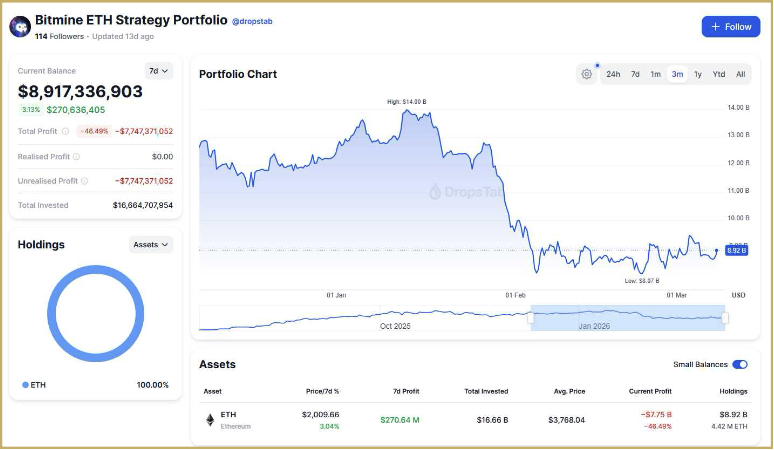Click the Realised Profit info icon
The image size is (774, 450).
tap(77, 156)
